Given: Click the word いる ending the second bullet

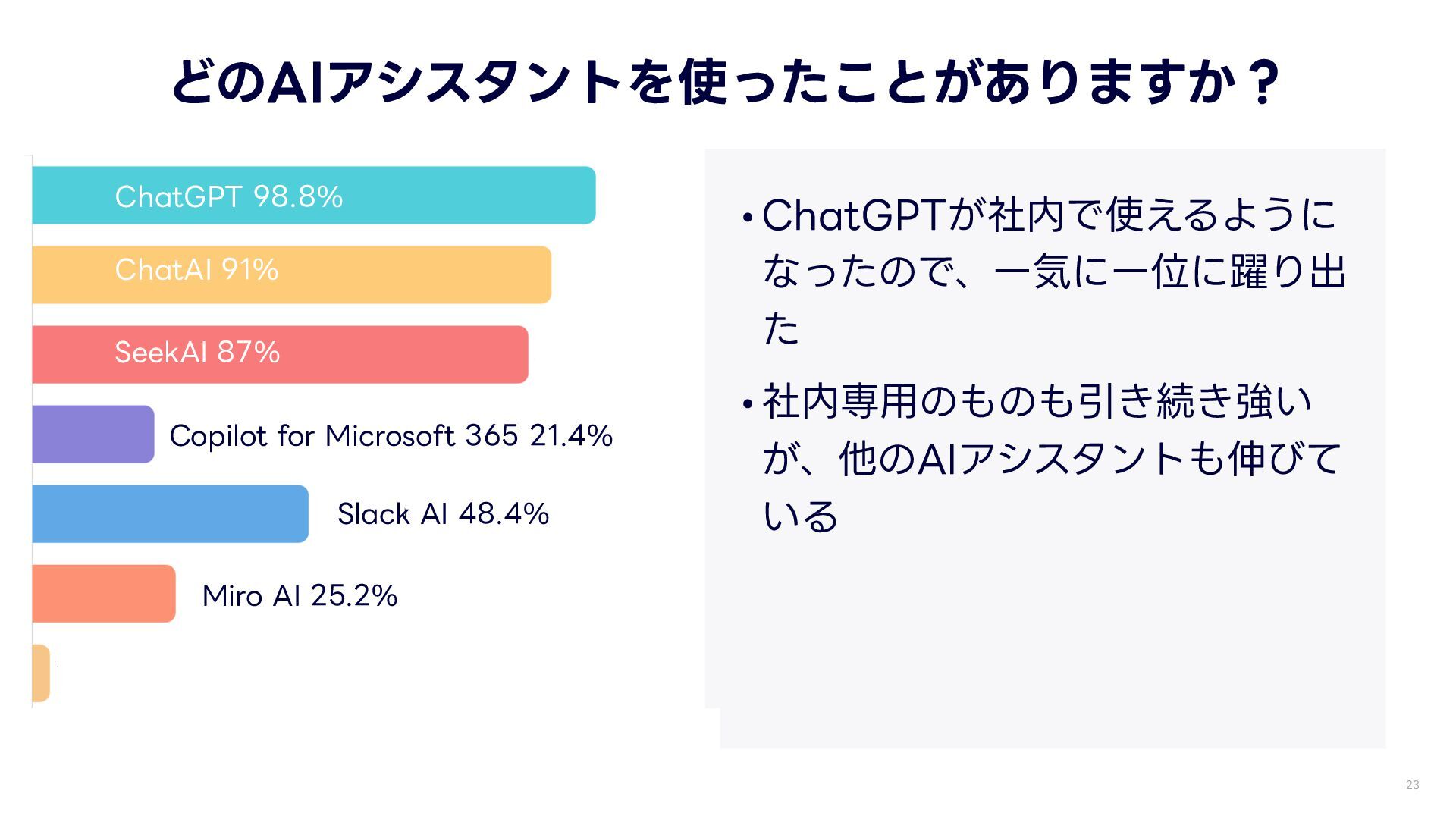Looking at the screenshot, I should tap(800, 517).
